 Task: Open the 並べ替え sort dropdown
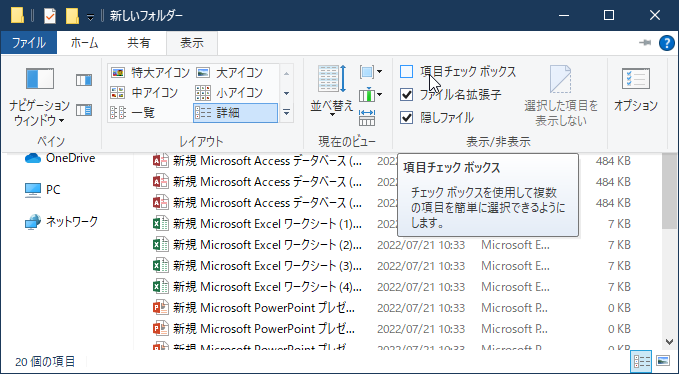(x=332, y=91)
